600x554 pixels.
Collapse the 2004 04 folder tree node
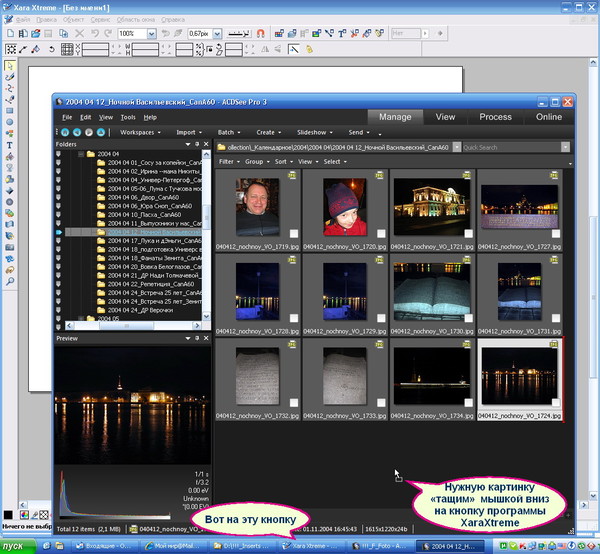(x=81, y=154)
